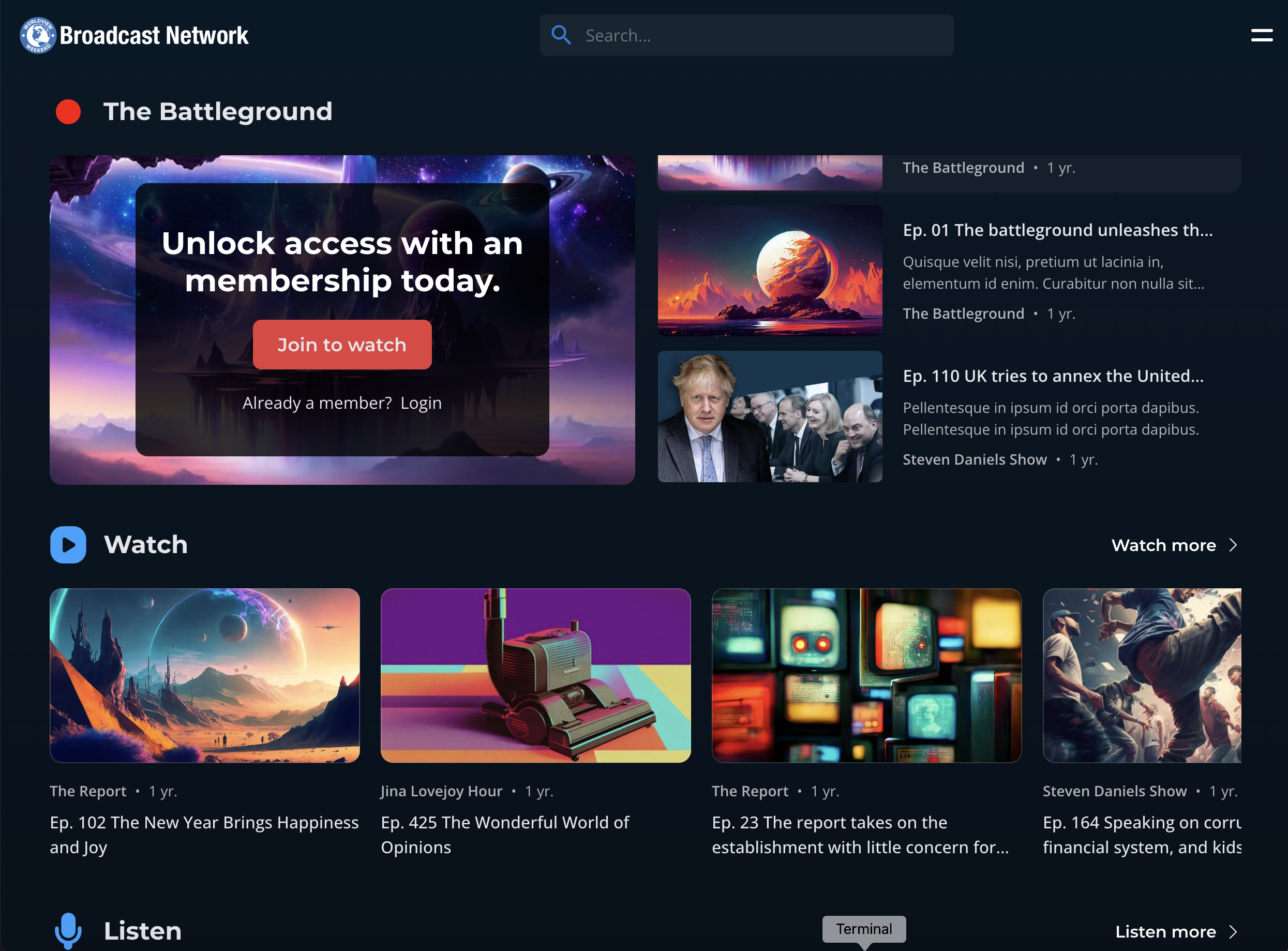
Task: Click the Worldview Weekend globe logo
Action: pyautogui.click(x=38, y=36)
